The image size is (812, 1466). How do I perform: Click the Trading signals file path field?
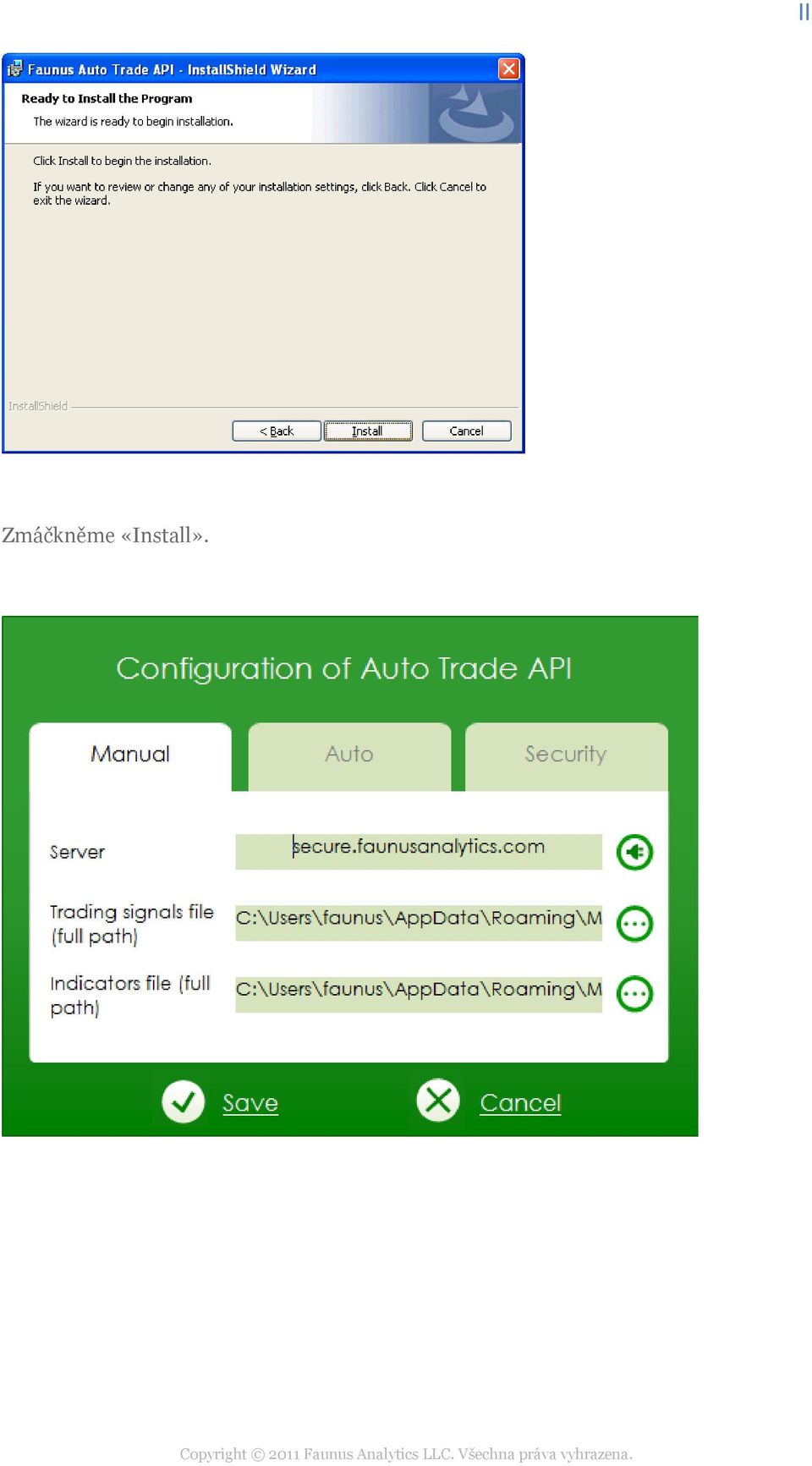click(x=419, y=923)
